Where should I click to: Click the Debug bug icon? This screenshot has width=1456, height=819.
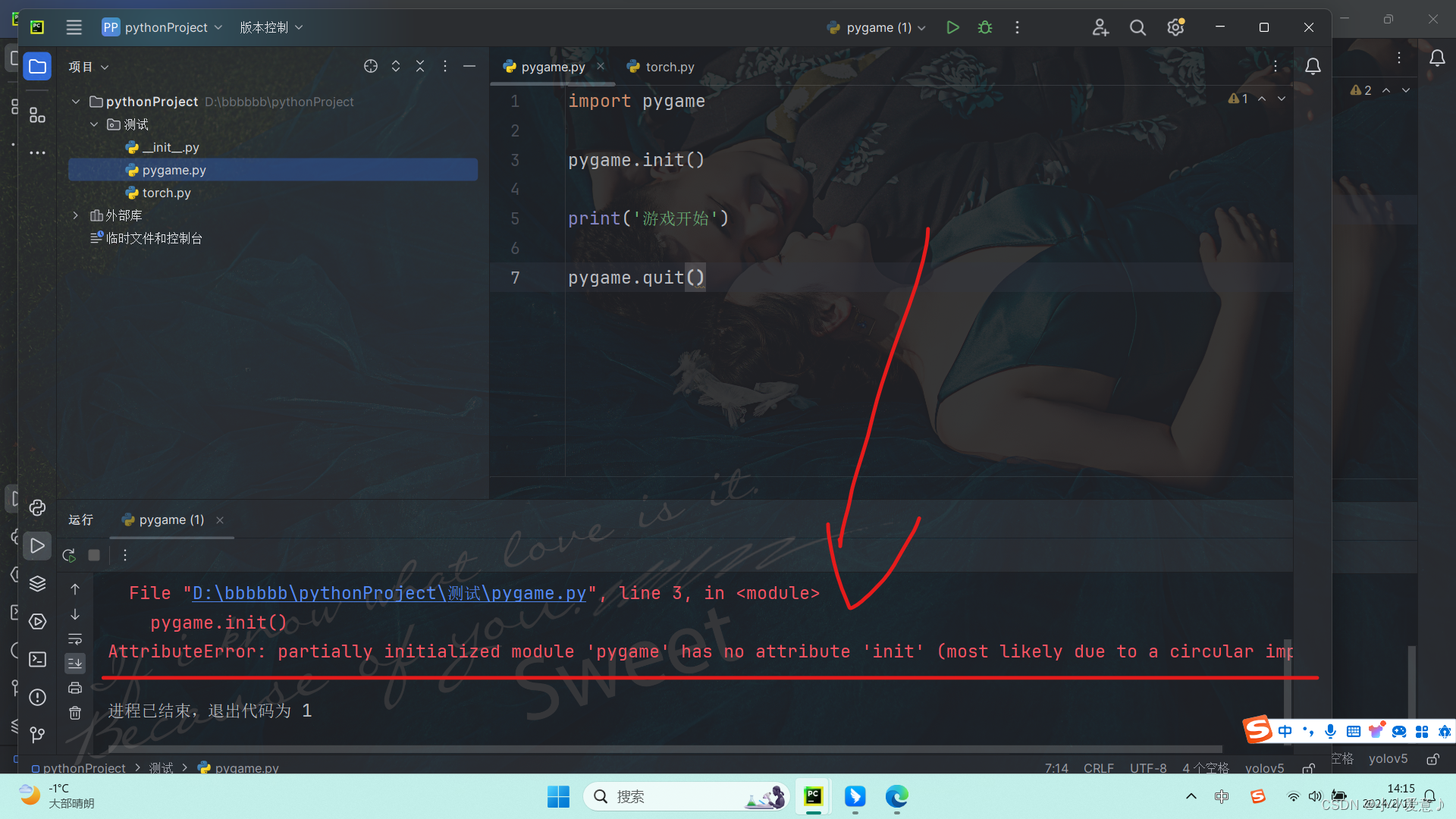click(985, 27)
